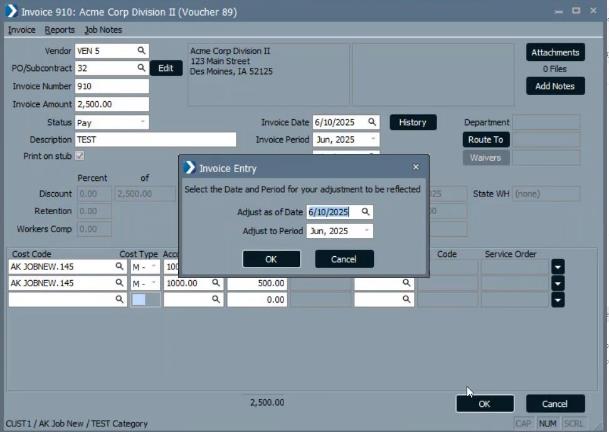
Task: Open the Invoice Date lookup icon
Action: coord(372,122)
